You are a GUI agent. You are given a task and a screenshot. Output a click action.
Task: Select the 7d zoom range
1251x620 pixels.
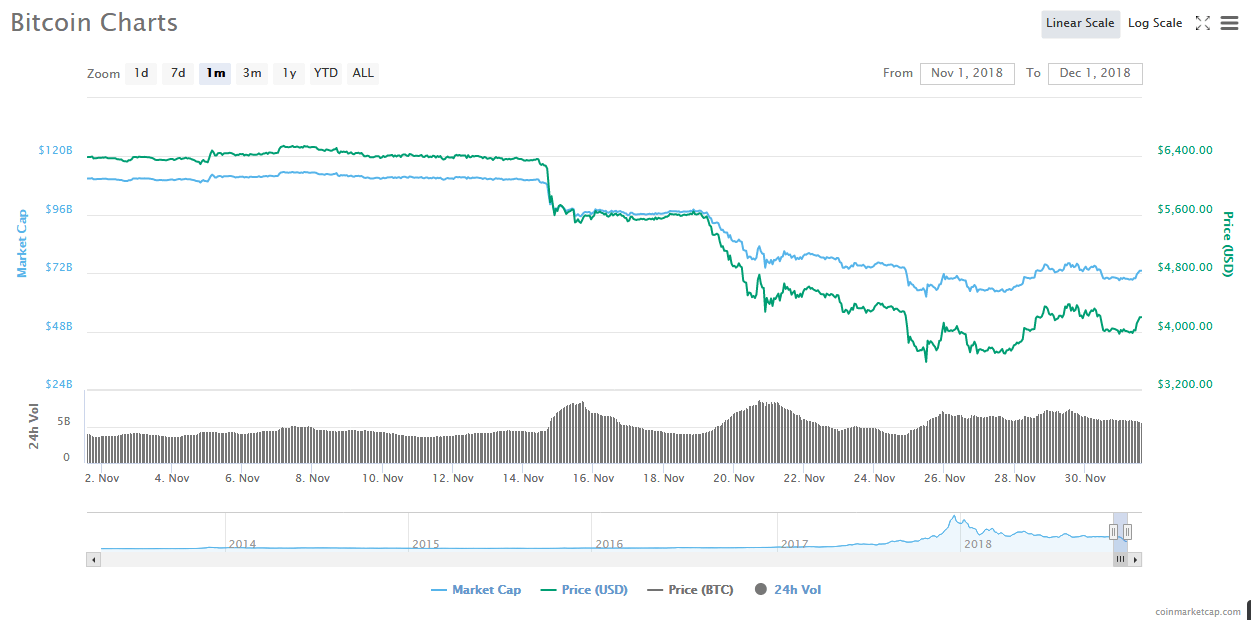178,73
